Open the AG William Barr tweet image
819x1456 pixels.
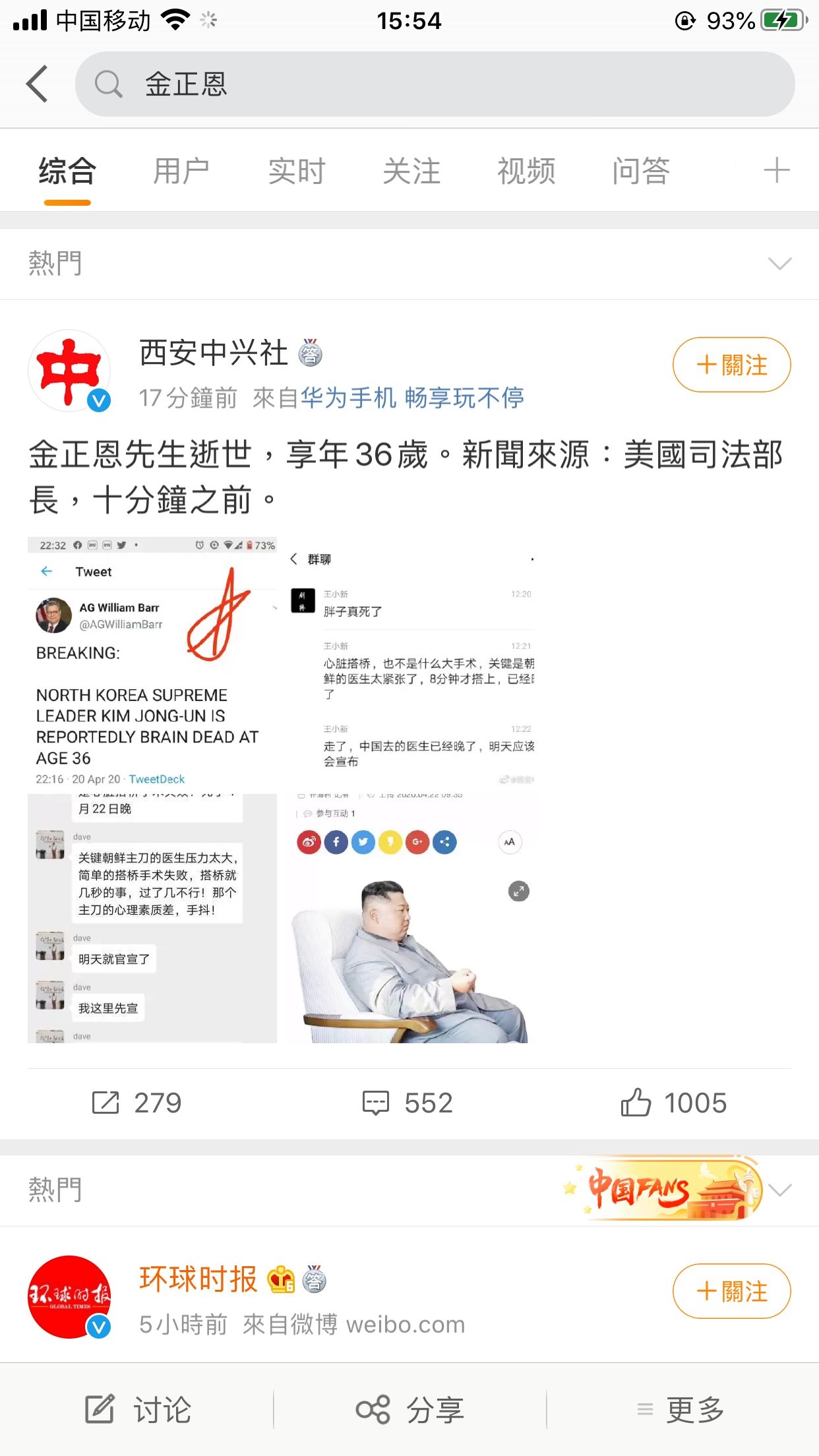pyautogui.click(x=152, y=663)
